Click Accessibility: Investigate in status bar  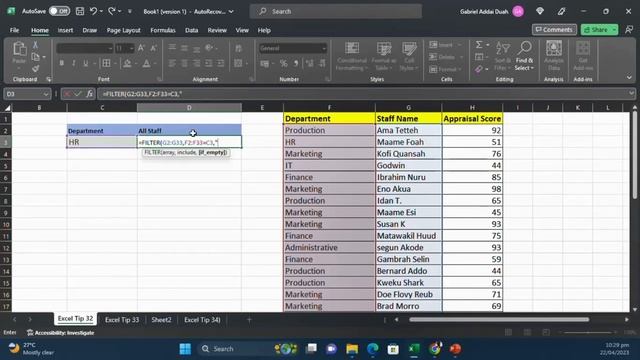pos(60,333)
